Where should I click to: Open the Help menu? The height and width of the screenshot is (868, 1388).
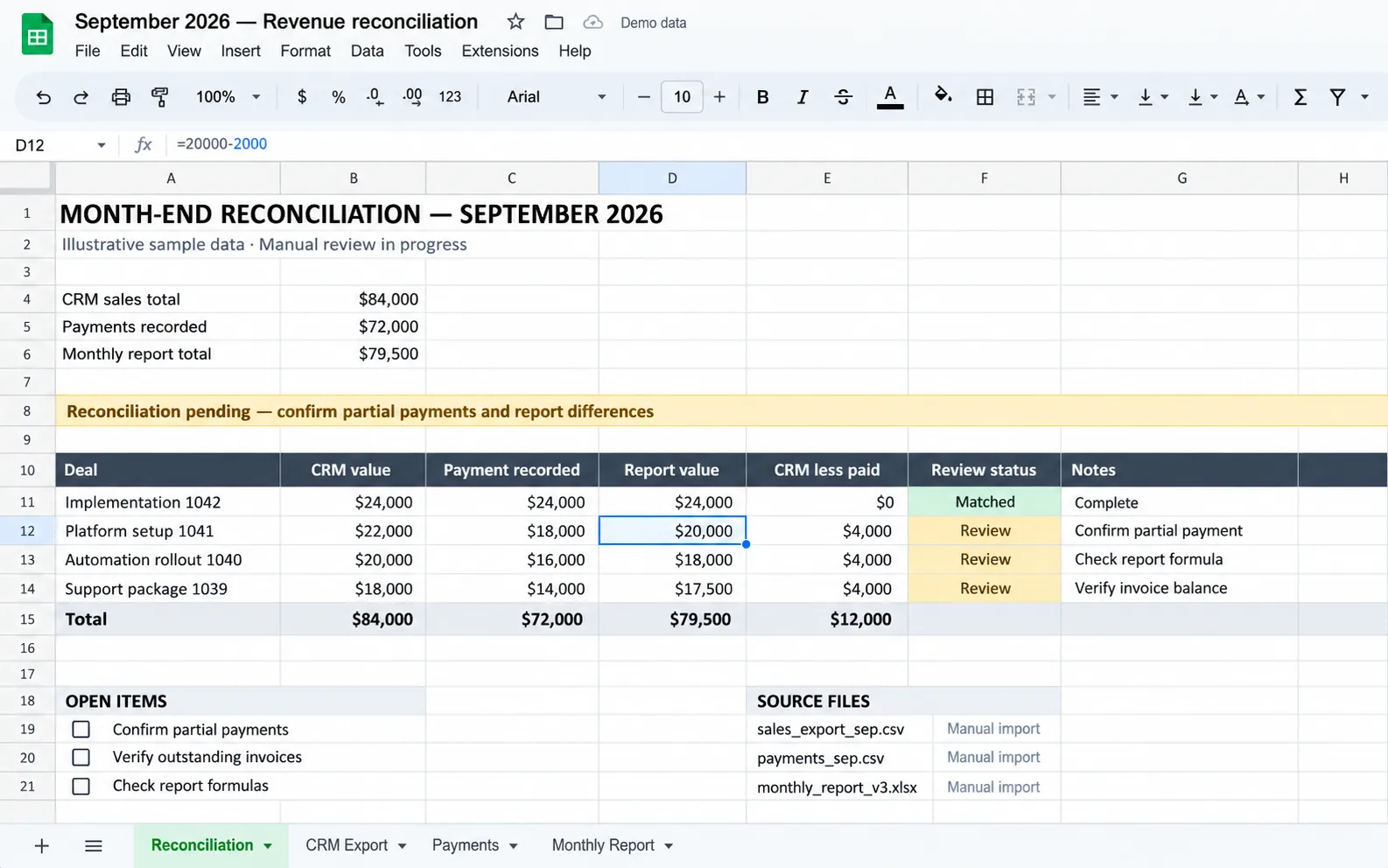[575, 51]
